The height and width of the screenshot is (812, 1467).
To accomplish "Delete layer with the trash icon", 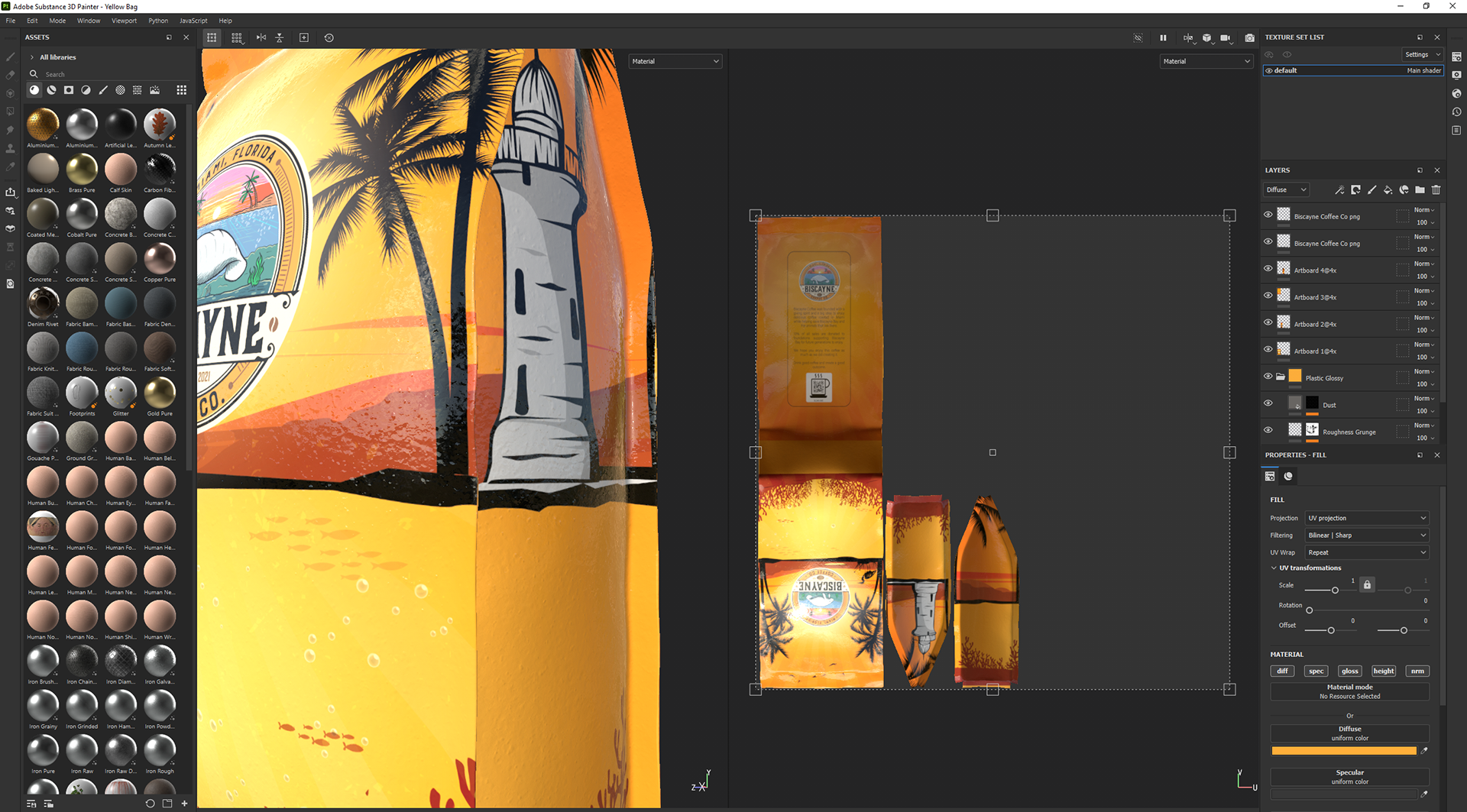I will (x=1436, y=189).
